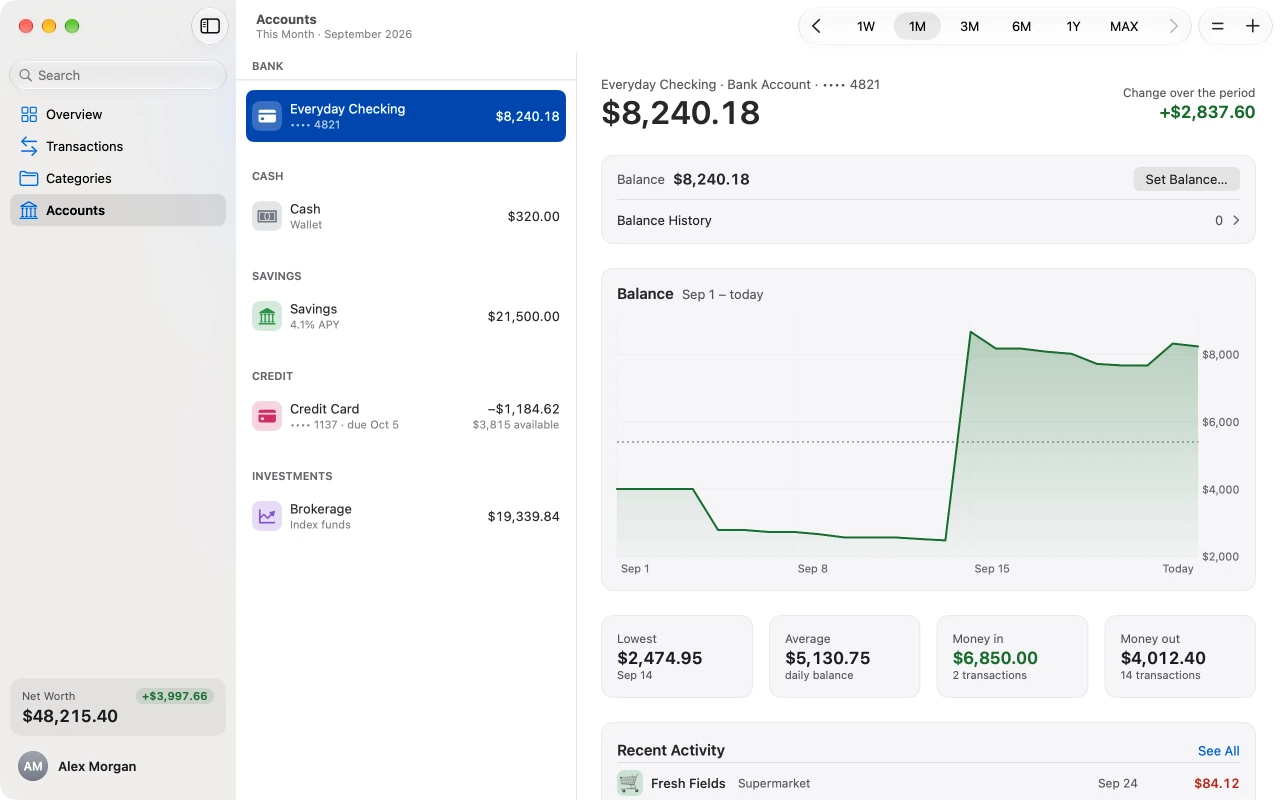Viewport: 1280px width, 800px height.
Task: Click into the Search field
Action: [x=118, y=75]
